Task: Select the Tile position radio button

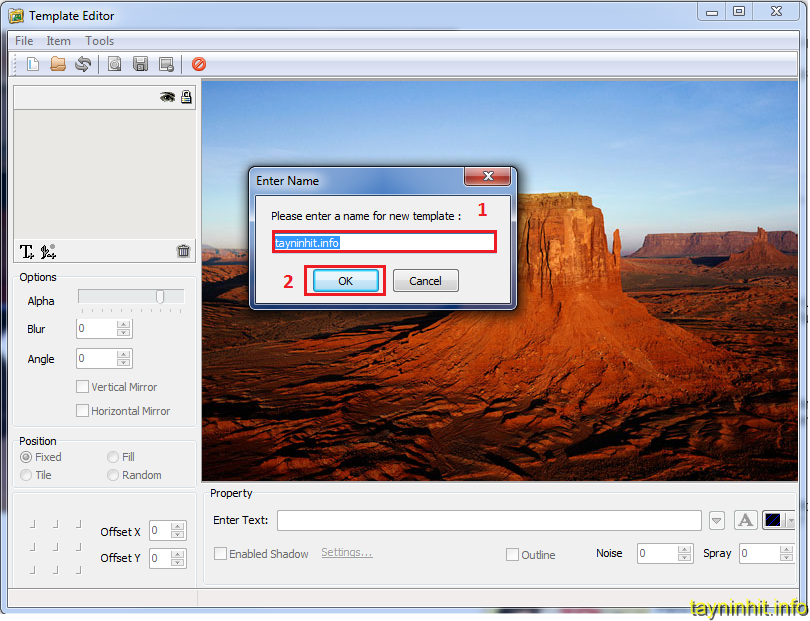Action: click(26, 475)
